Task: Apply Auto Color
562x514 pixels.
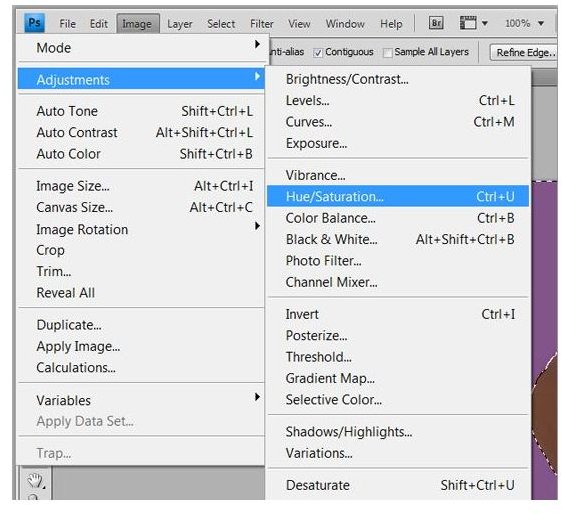Action: pos(142,154)
